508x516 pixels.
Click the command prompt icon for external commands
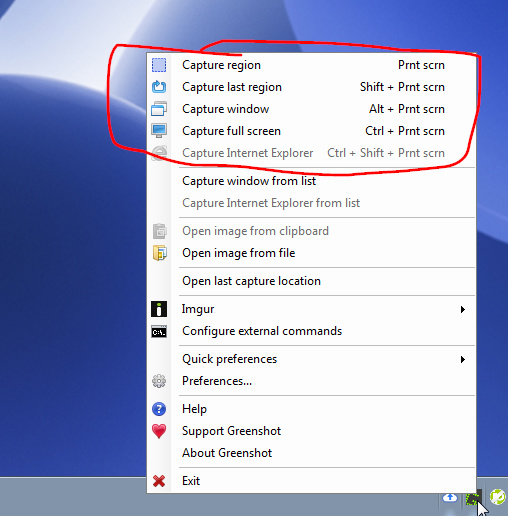pyautogui.click(x=159, y=331)
